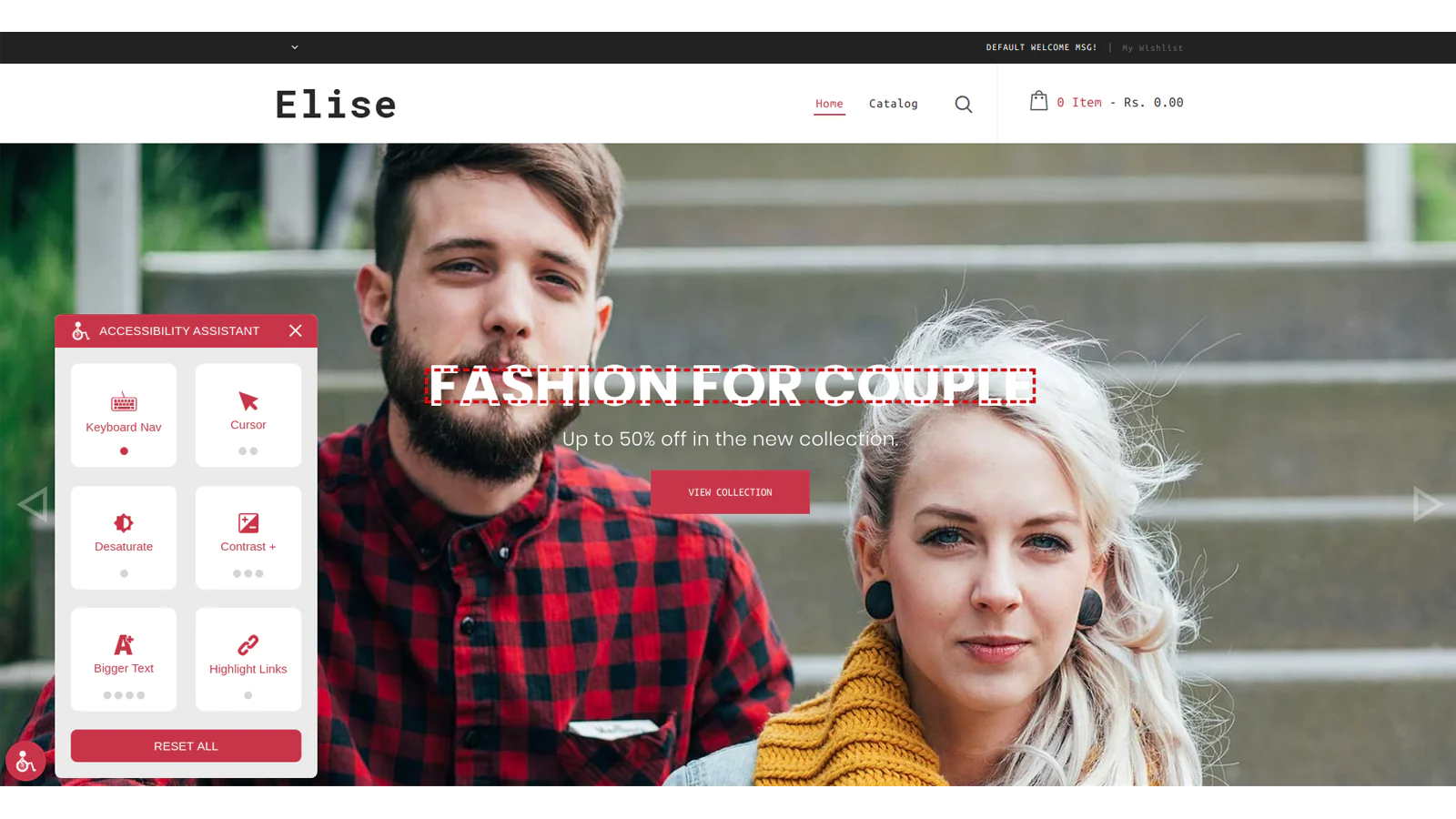Click the arrow icon in Cursor tile
Viewport: 1456px width, 819px height.
pyautogui.click(x=248, y=401)
